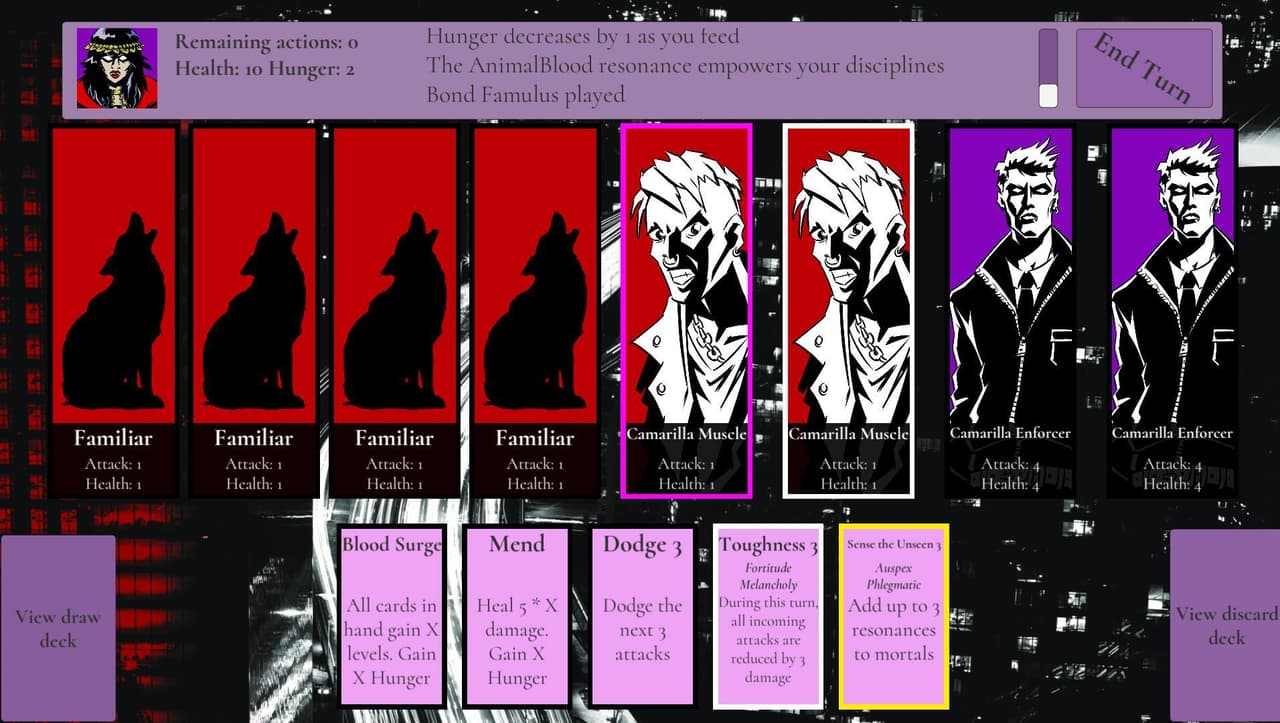
Task: Click the "Bond Famulus played" log line
Action: tap(526, 95)
